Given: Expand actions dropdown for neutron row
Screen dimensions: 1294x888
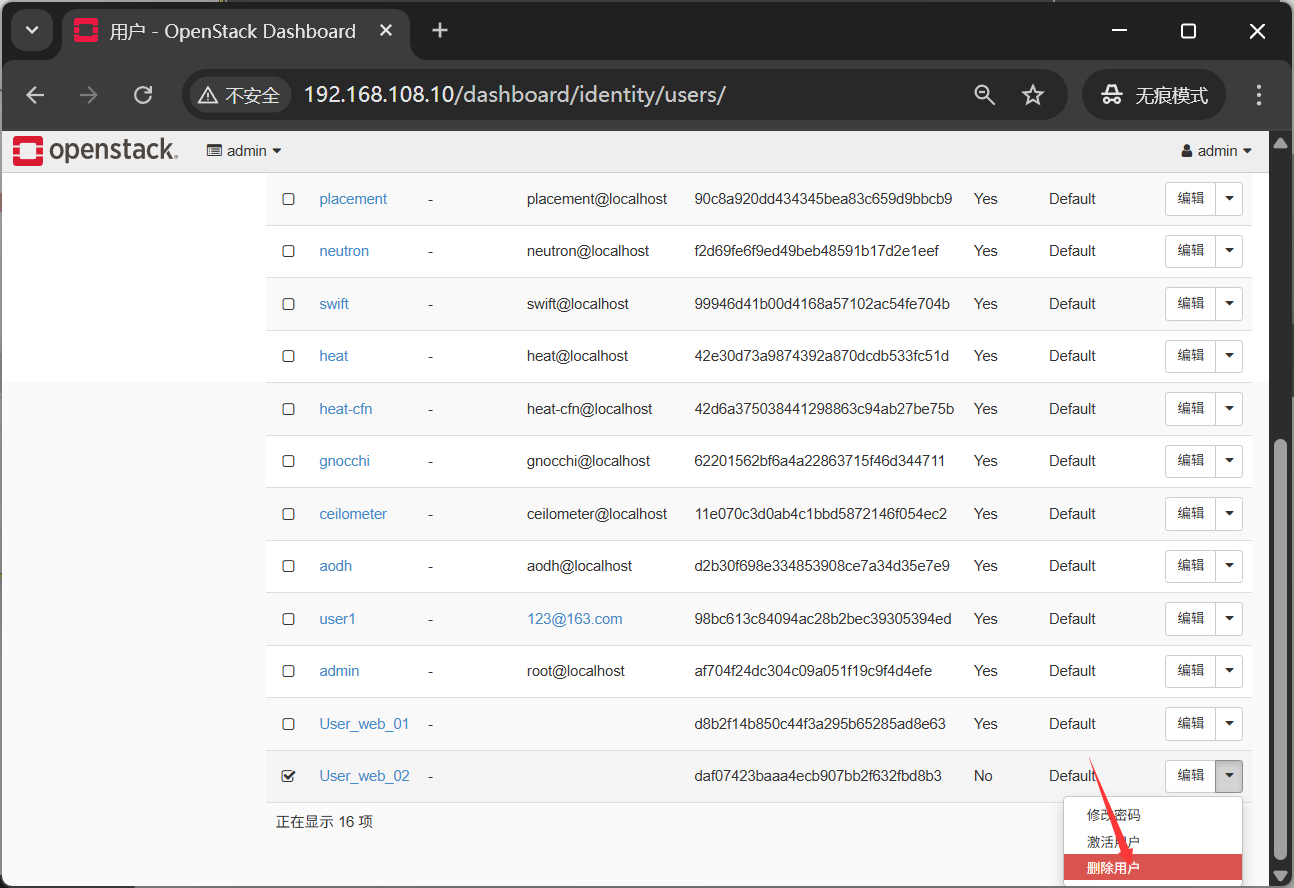Looking at the screenshot, I should [1229, 251].
